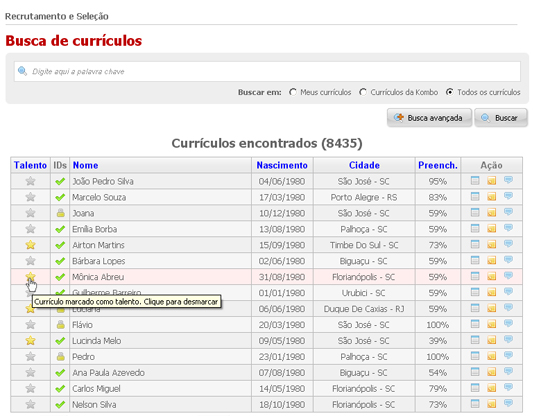Click the orange note icon in Urubici - SC row
Screen dimensions: 550x416
pyautogui.click(x=491, y=292)
